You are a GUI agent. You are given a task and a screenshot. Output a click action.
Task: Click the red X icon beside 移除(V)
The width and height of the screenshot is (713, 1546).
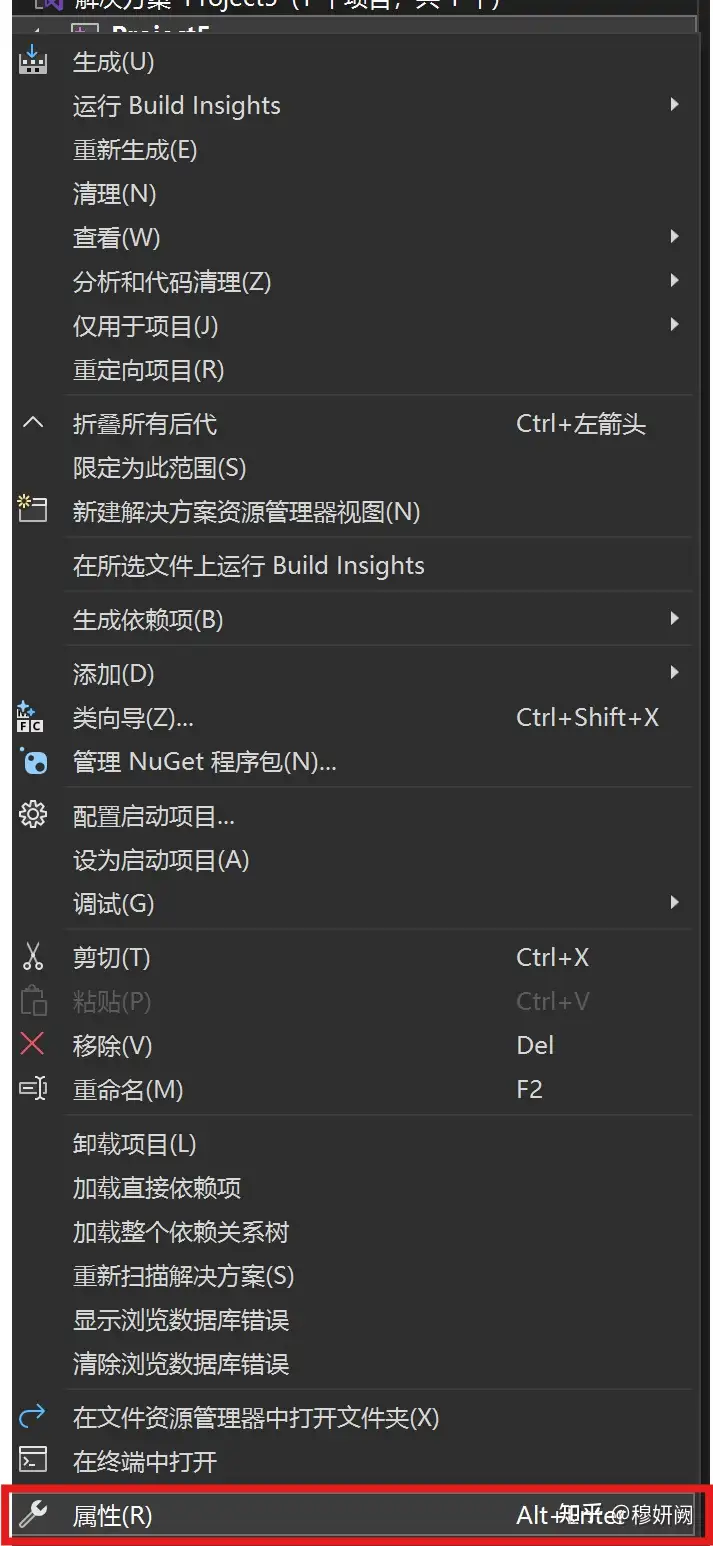(x=33, y=1045)
